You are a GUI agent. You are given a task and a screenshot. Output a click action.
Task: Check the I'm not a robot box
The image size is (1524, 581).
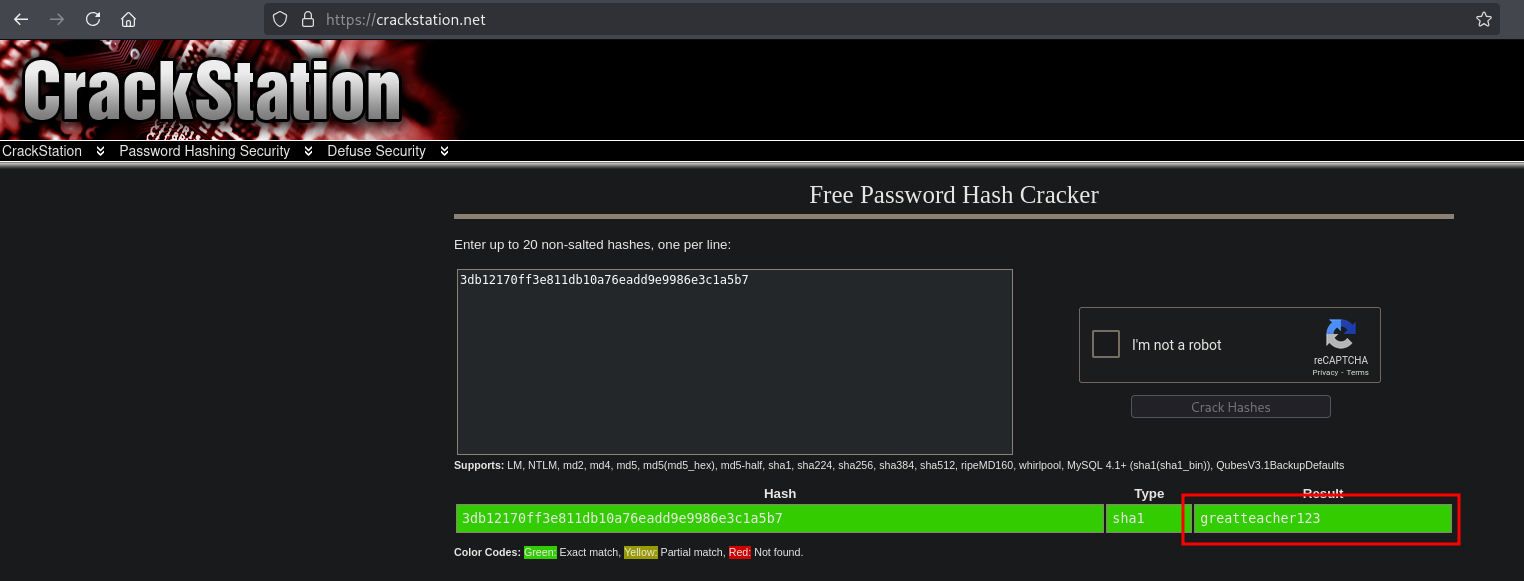(1106, 345)
